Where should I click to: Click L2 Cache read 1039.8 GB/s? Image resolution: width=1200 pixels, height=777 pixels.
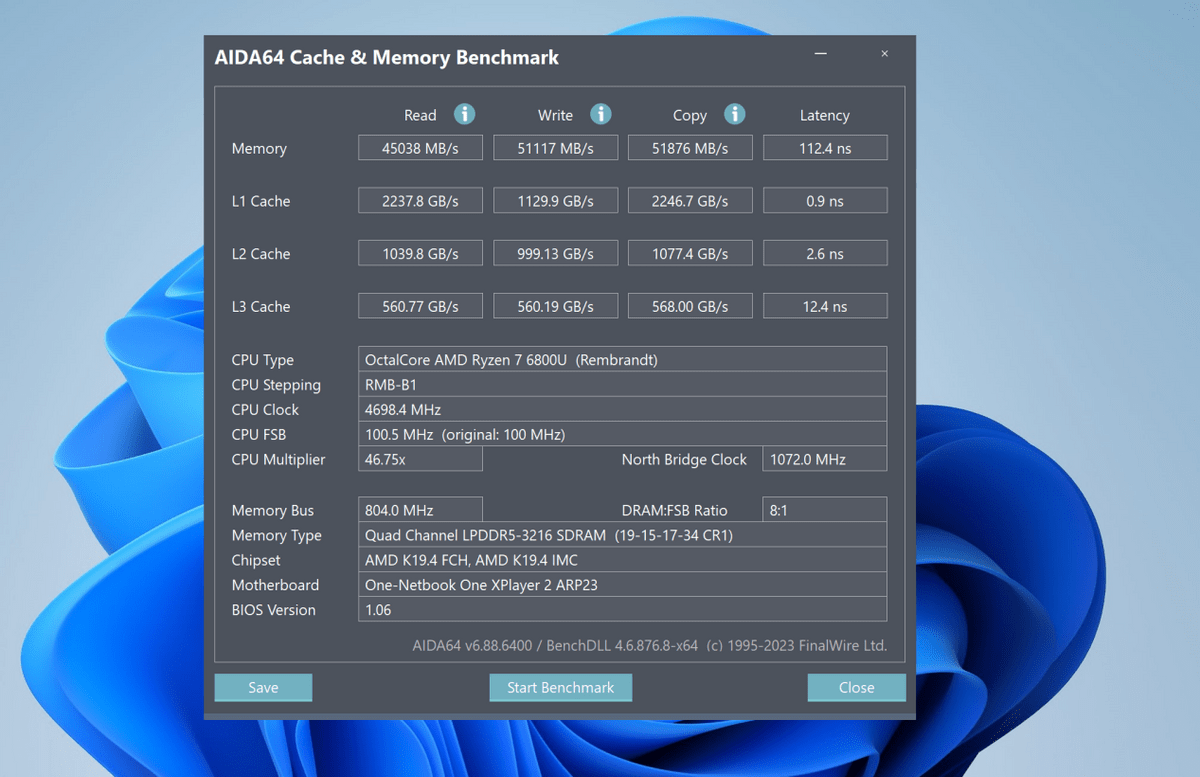(420, 254)
